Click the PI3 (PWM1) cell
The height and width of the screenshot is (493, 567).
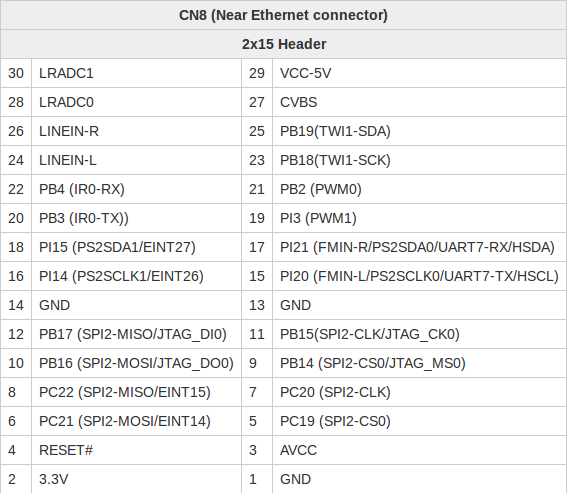[x=419, y=218]
